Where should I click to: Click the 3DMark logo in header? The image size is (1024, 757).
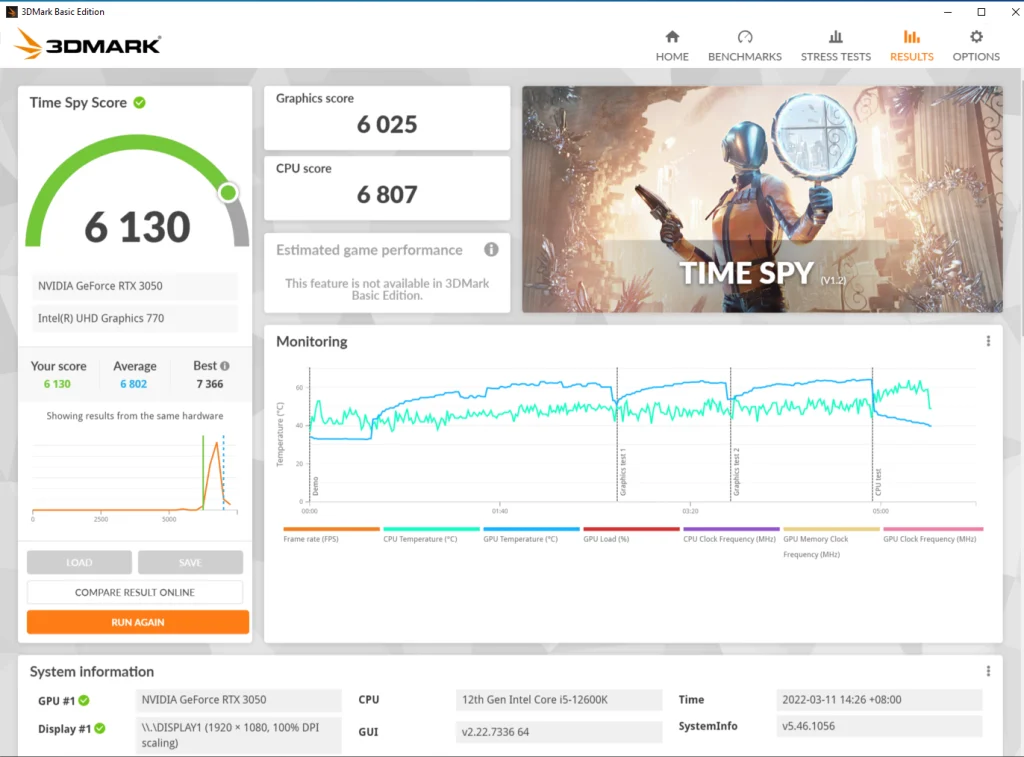click(x=88, y=44)
